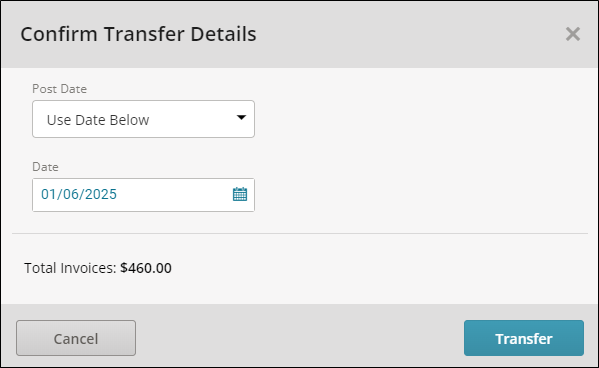
Task: Cancel the transfer
Action: (76, 338)
